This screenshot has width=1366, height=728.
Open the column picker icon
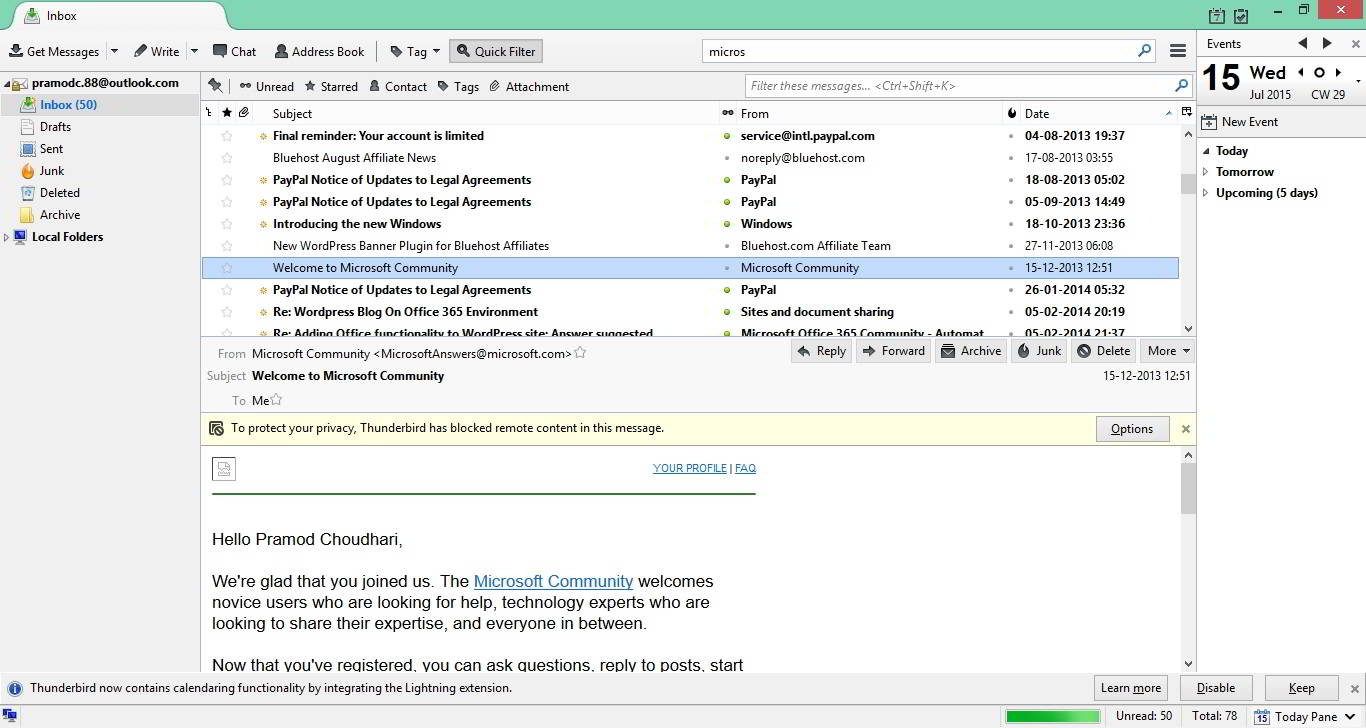[x=1187, y=112]
